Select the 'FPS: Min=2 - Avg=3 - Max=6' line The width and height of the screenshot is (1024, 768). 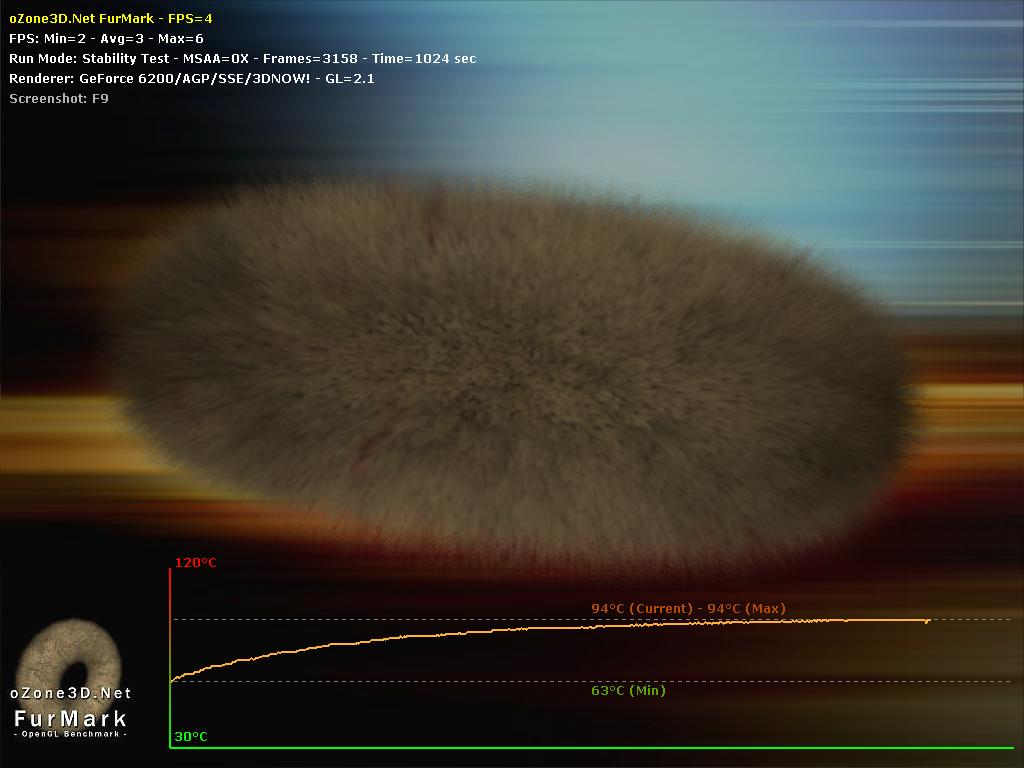coord(106,39)
